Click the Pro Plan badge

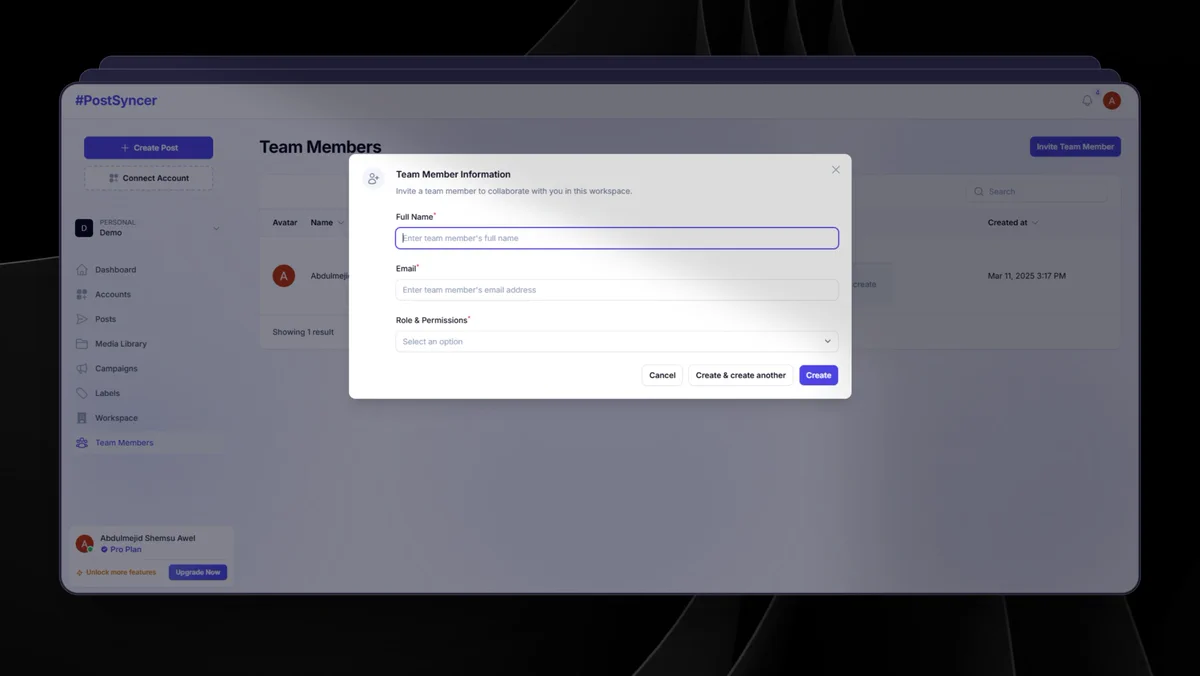[121, 550]
